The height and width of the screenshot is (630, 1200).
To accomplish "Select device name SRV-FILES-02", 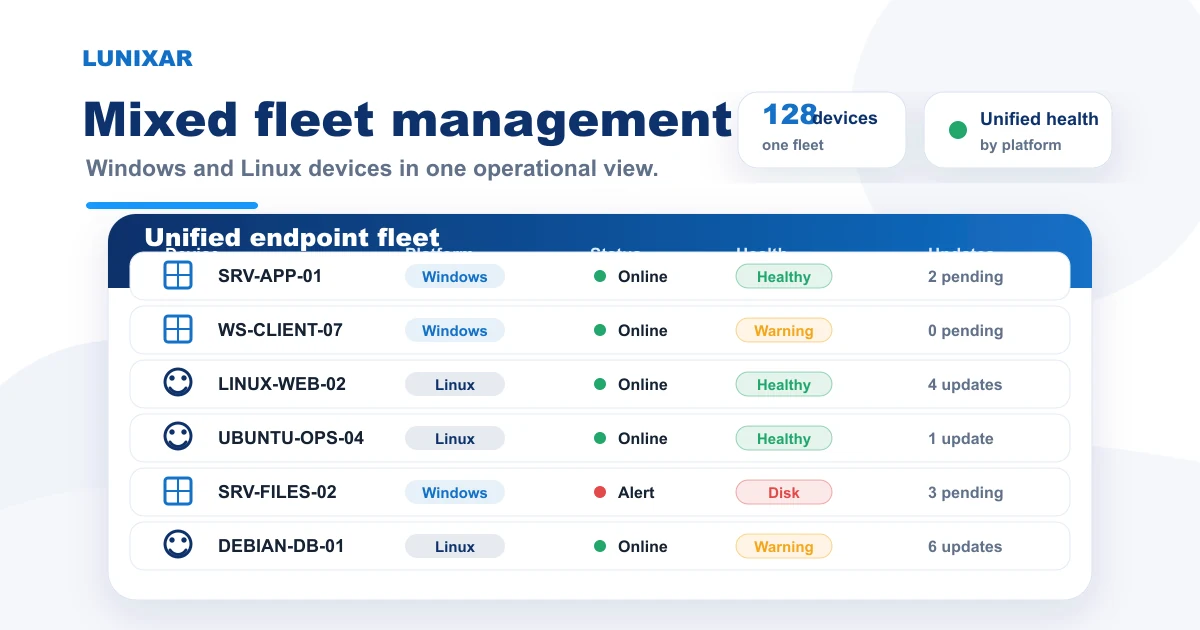I will [x=278, y=492].
